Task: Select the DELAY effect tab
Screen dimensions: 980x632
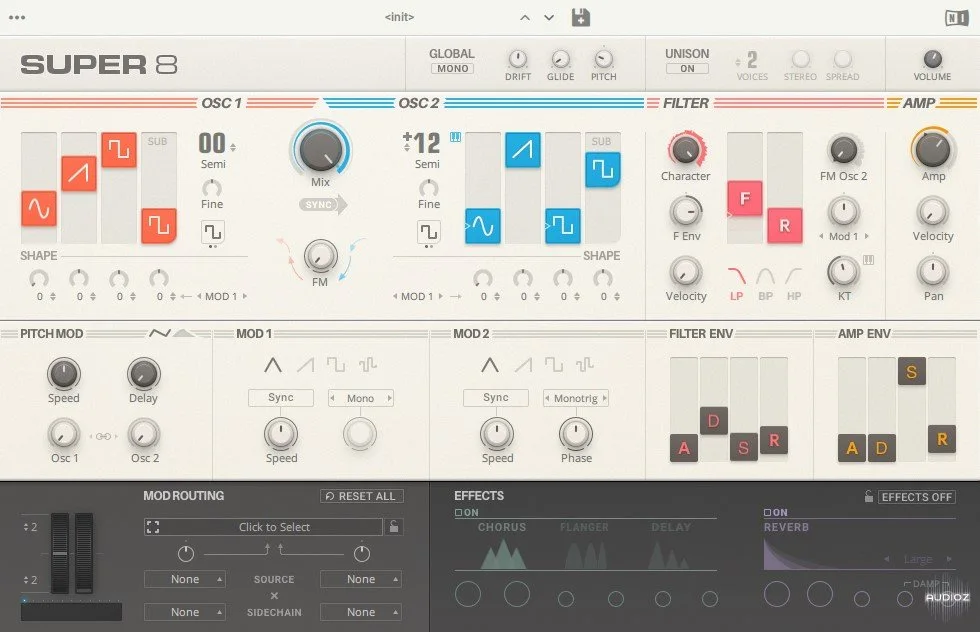Action: (x=671, y=527)
